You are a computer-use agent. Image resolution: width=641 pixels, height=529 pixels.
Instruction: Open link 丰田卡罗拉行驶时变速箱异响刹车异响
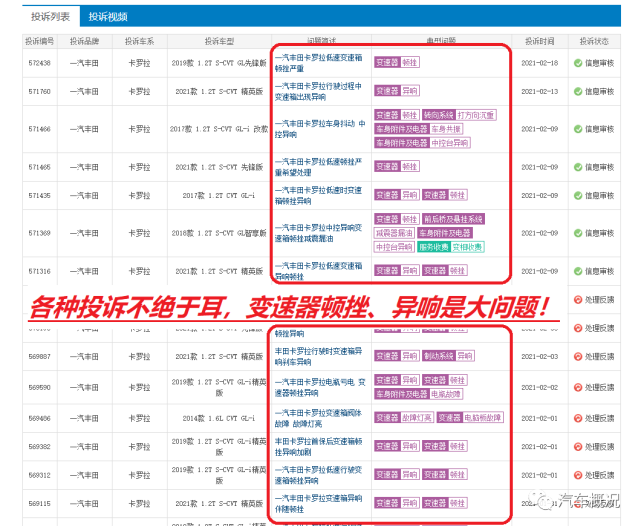318,356
